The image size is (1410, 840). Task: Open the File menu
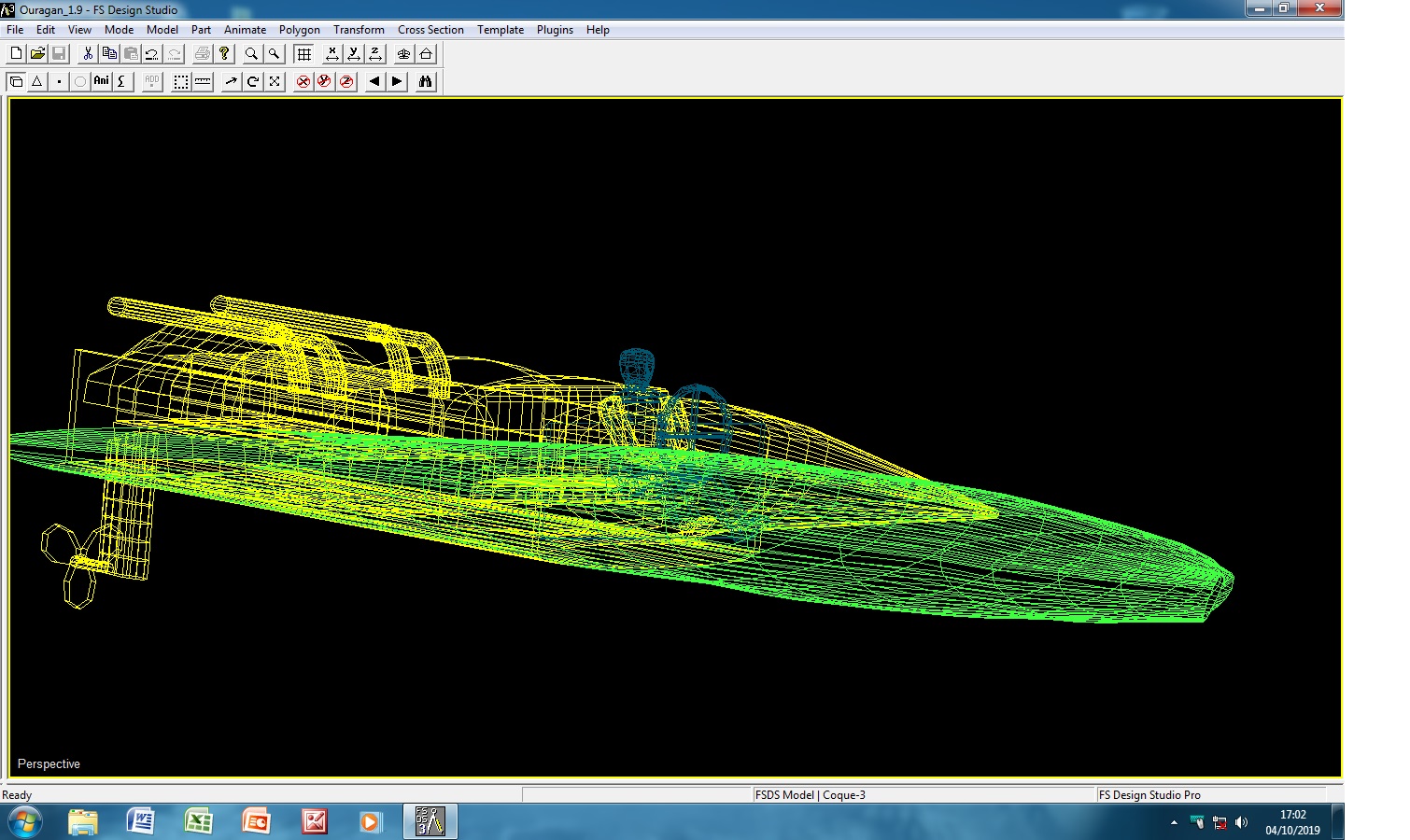coord(15,30)
